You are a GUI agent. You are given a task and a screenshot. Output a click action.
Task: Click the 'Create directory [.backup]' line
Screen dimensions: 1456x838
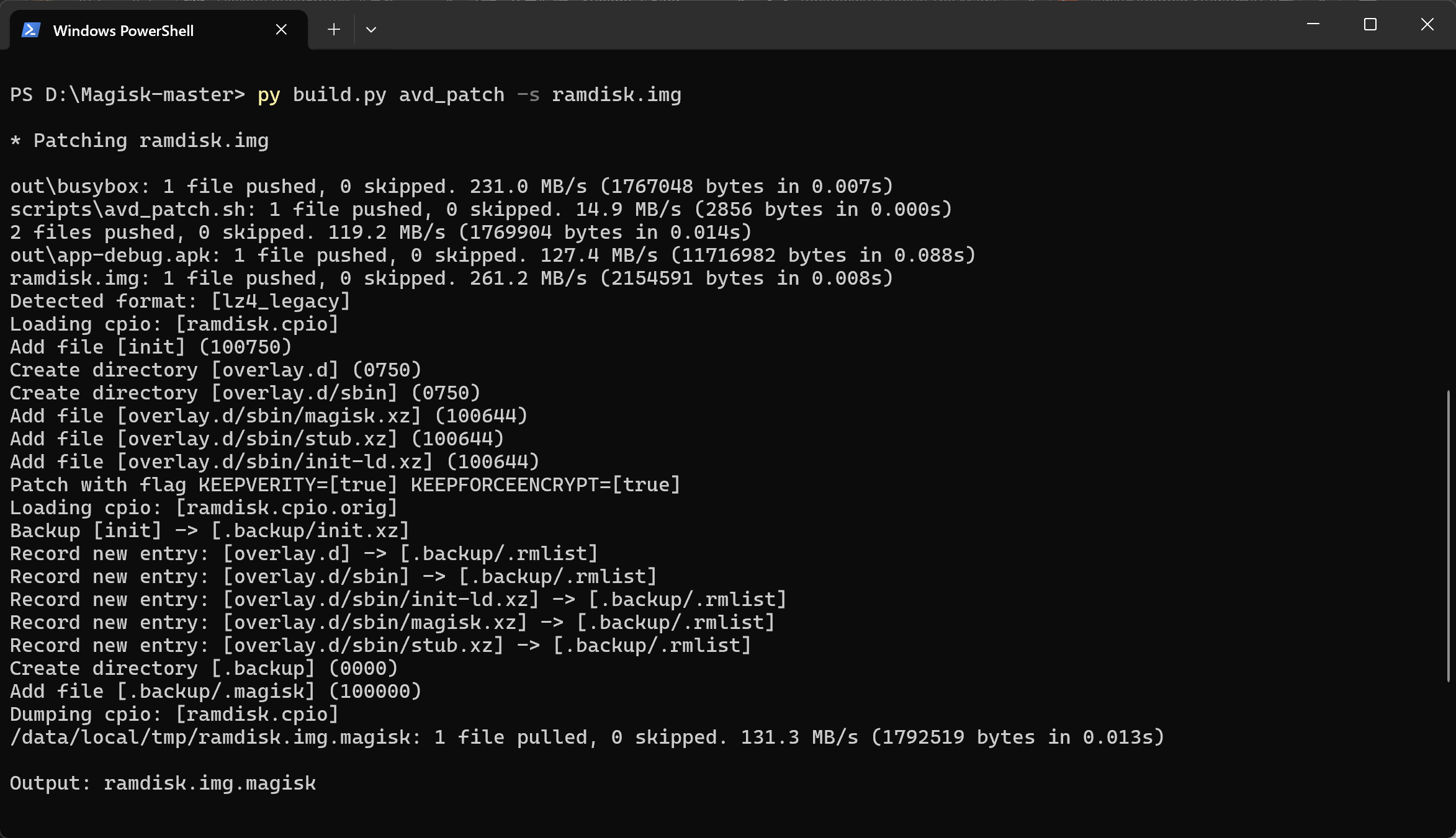pos(204,669)
